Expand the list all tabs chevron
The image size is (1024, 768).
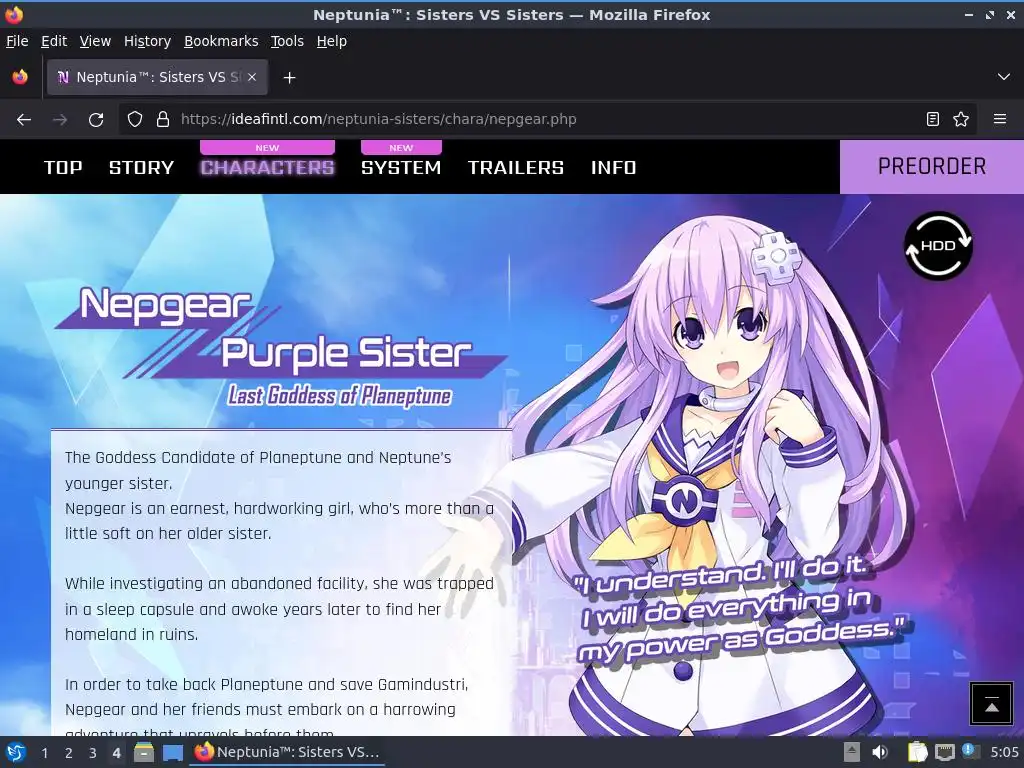pos(1004,77)
